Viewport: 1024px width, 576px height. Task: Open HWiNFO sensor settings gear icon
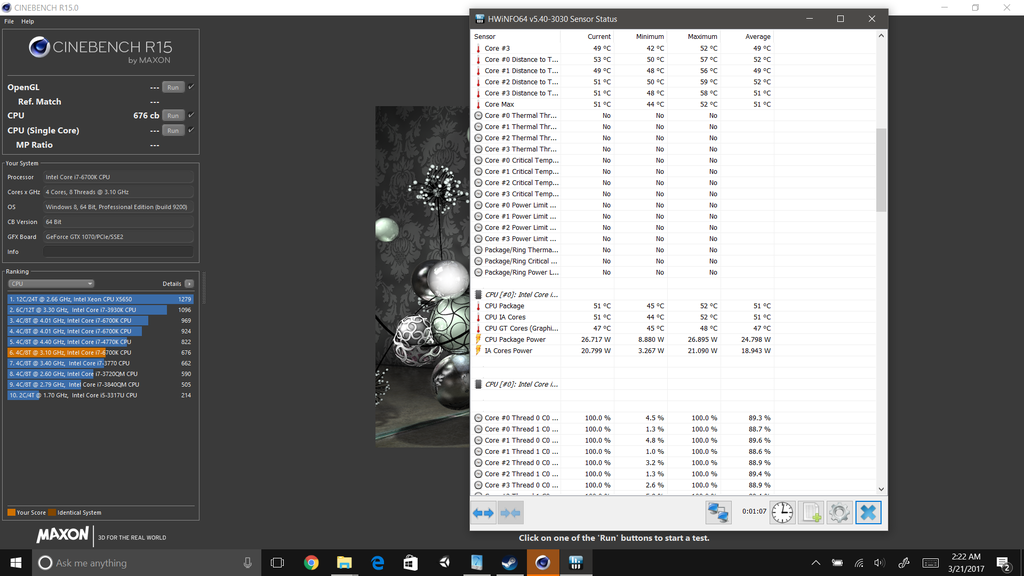click(x=839, y=513)
